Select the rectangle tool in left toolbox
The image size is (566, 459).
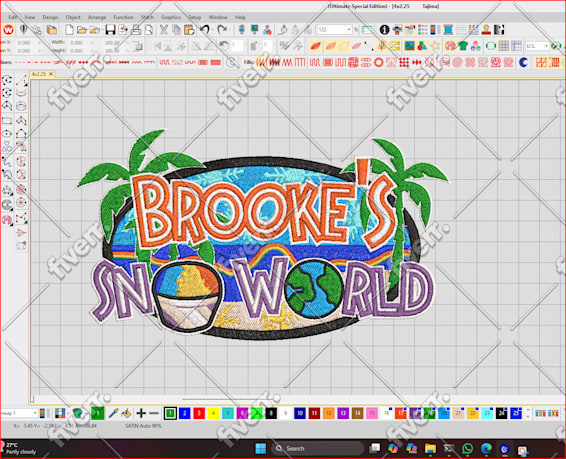(x=6, y=121)
